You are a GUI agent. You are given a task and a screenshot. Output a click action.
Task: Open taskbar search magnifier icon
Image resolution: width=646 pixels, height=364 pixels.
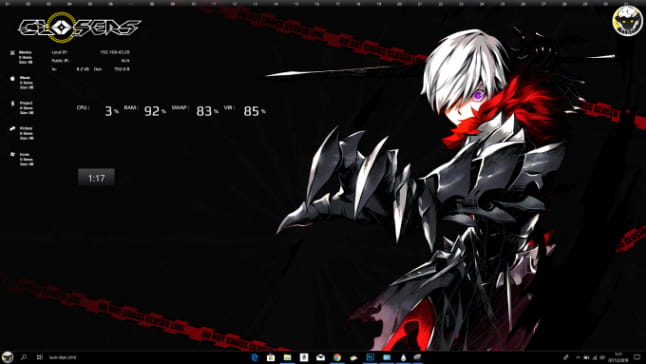[x=23, y=357]
